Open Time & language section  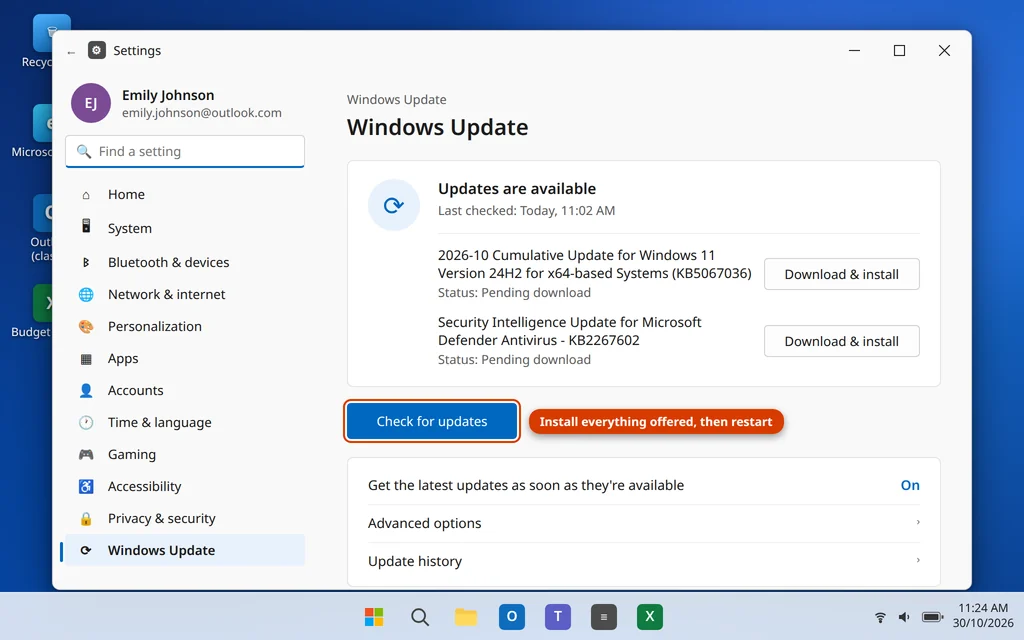(185, 423)
